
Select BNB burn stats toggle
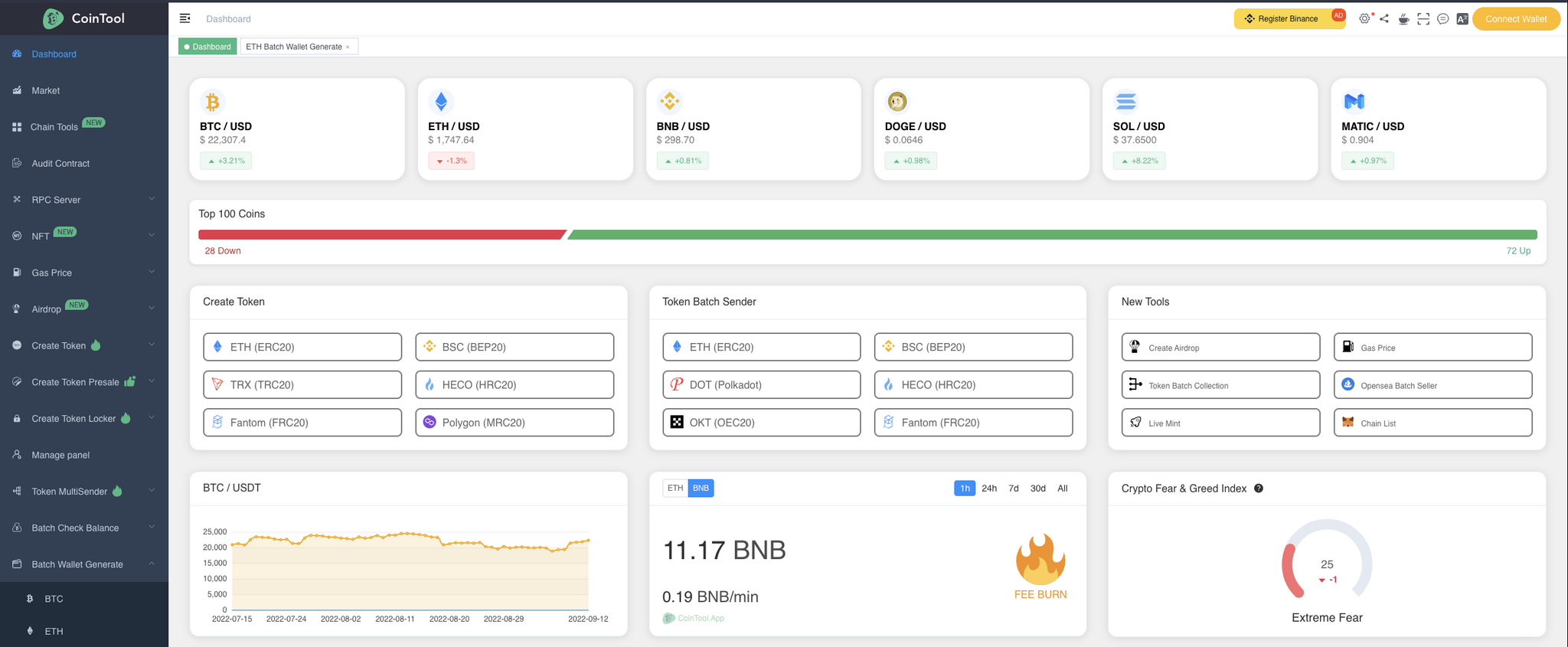pyautogui.click(x=701, y=488)
